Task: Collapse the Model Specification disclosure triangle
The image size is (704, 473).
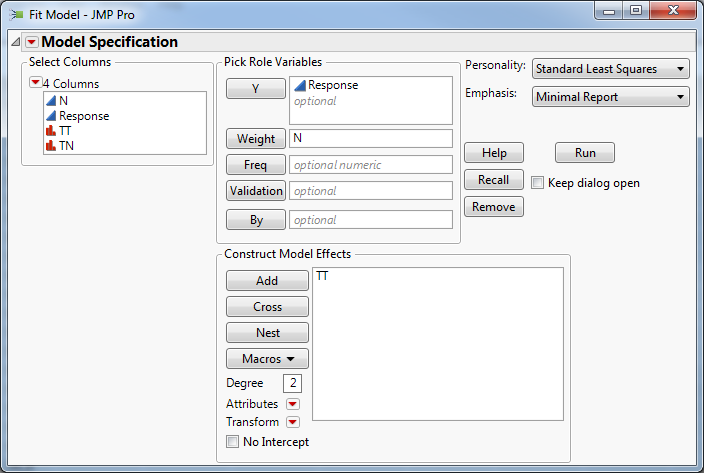Action: coord(16,42)
